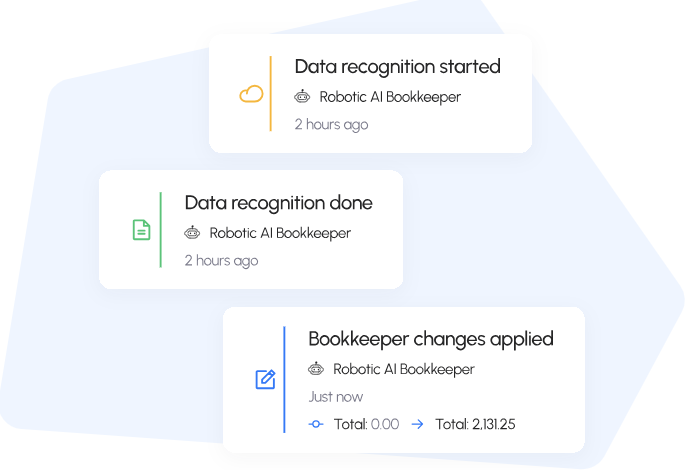
Task: Open the Data recognition started entry
Action: pos(397,67)
